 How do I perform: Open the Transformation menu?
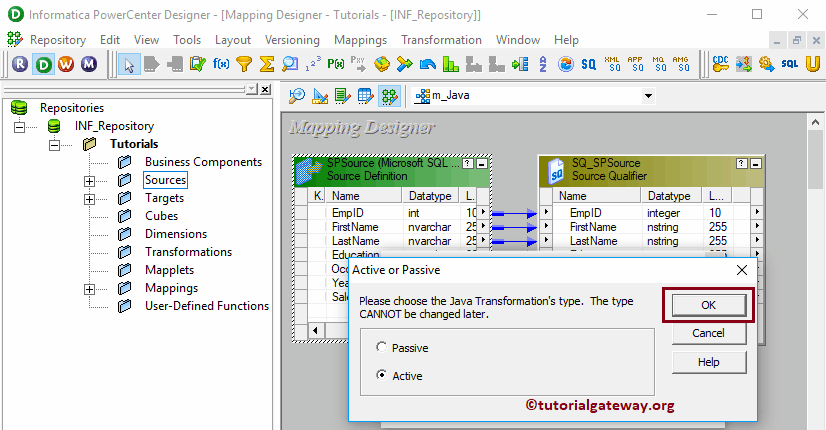tap(441, 40)
